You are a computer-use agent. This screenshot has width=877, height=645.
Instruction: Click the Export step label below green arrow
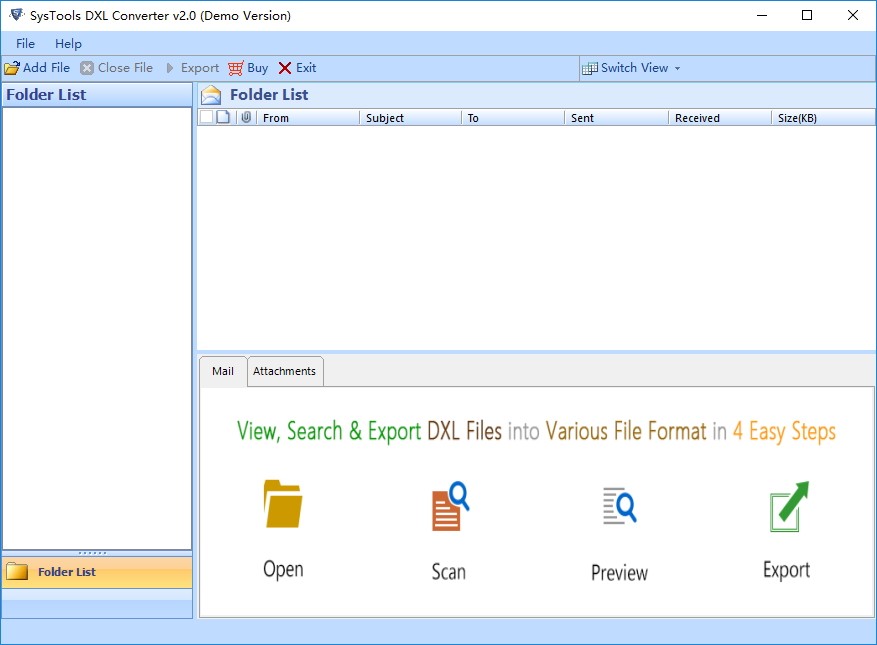click(786, 570)
